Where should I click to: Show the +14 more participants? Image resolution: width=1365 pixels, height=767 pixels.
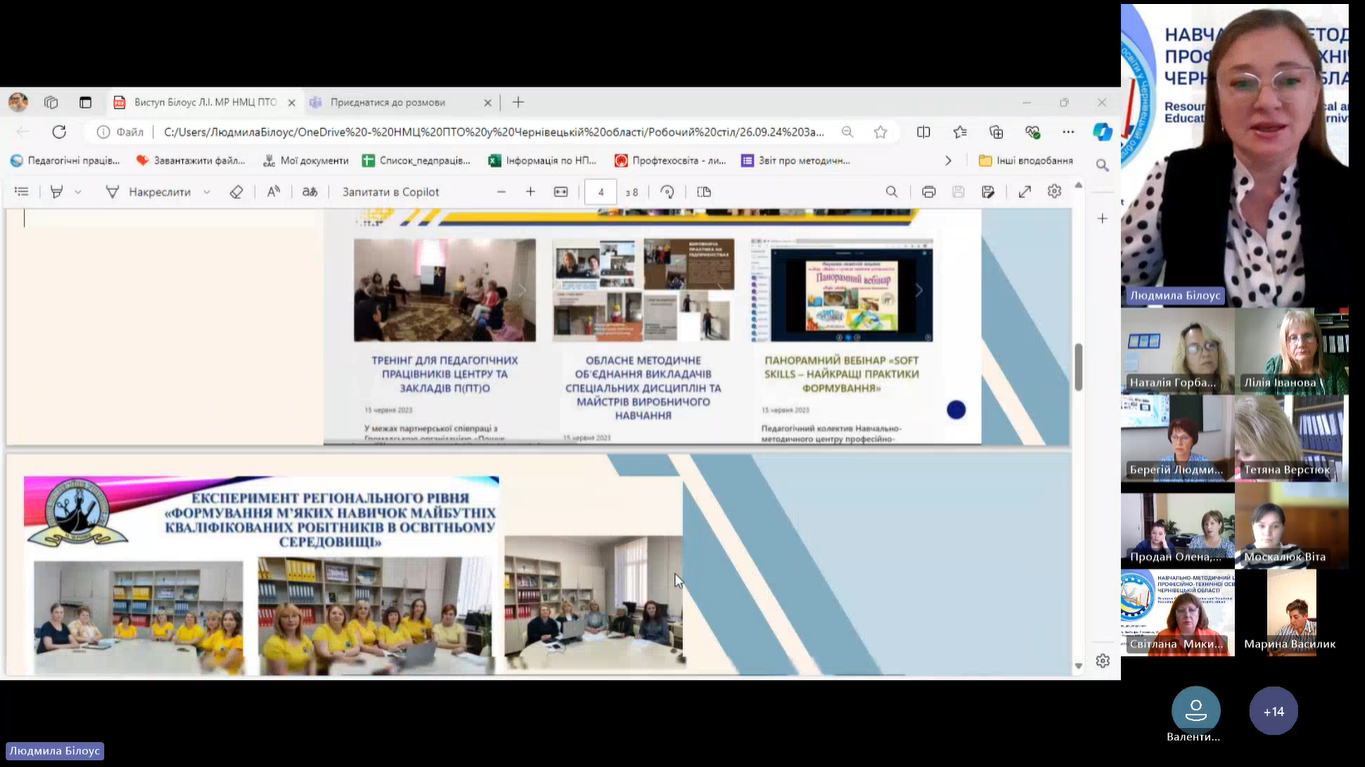click(x=1273, y=712)
